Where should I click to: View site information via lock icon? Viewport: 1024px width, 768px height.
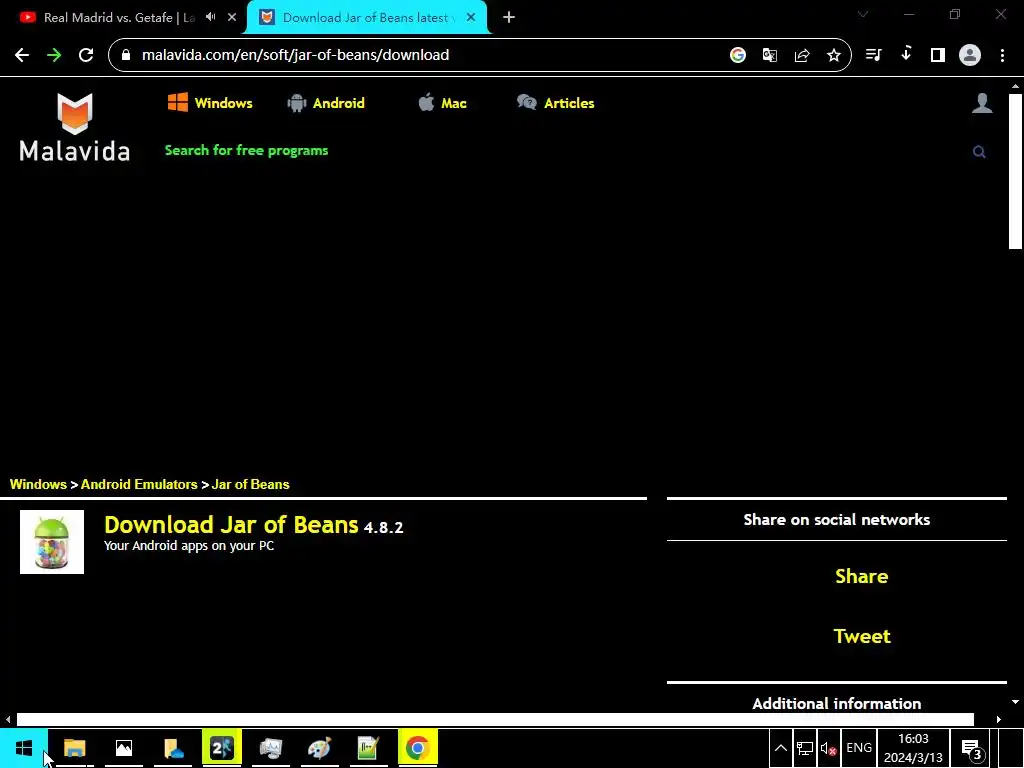[126, 55]
